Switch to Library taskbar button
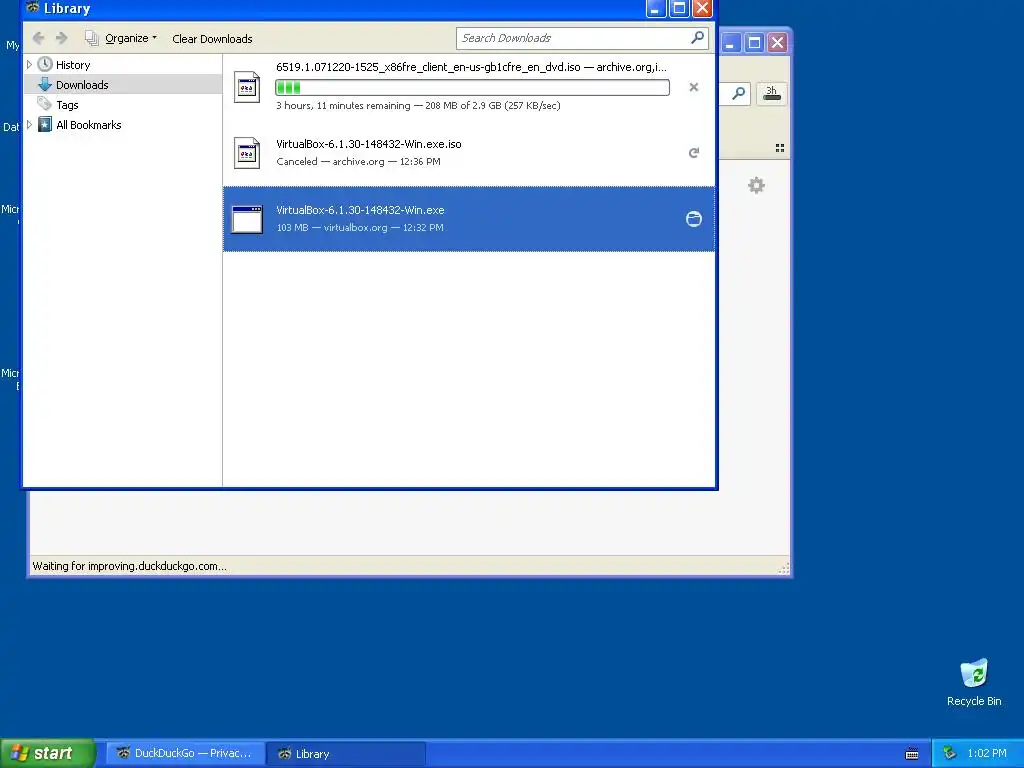The image size is (1024, 768). pos(346,754)
